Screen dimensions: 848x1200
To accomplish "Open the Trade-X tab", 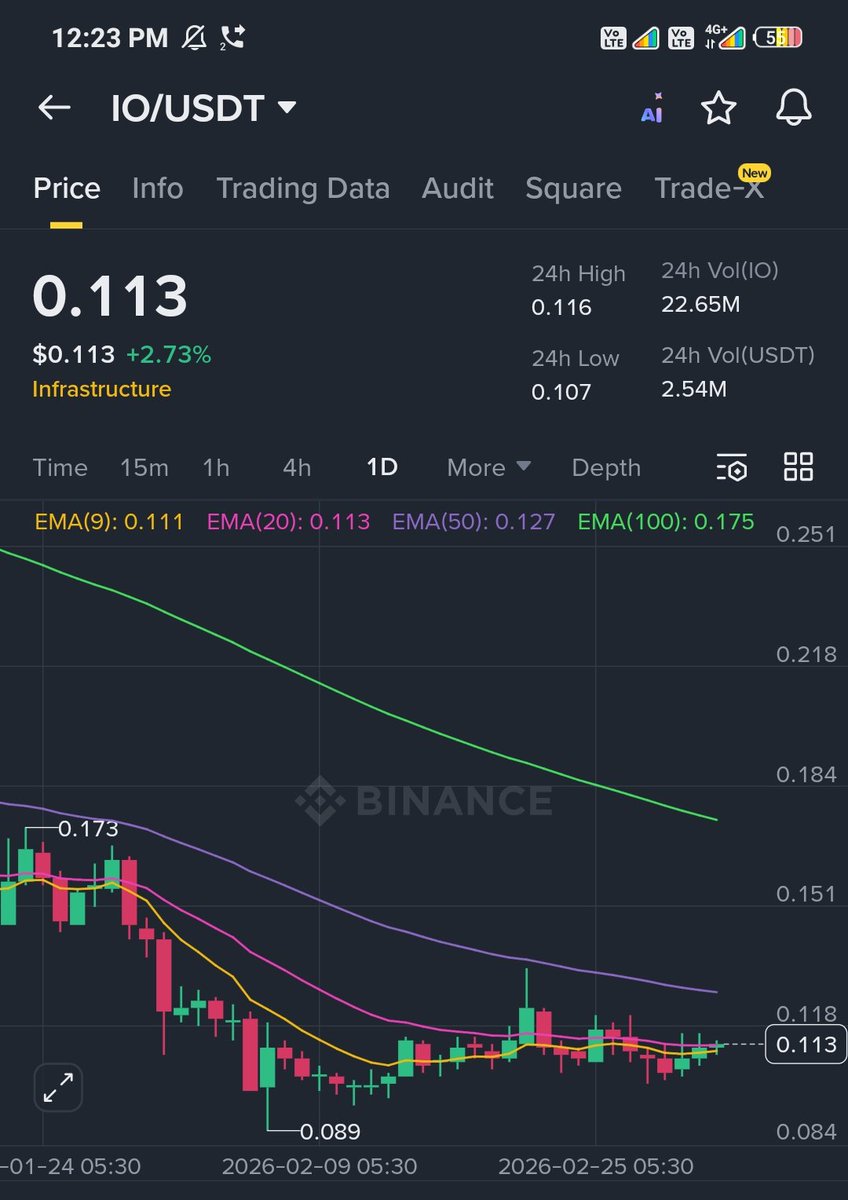I will tap(709, 188).
